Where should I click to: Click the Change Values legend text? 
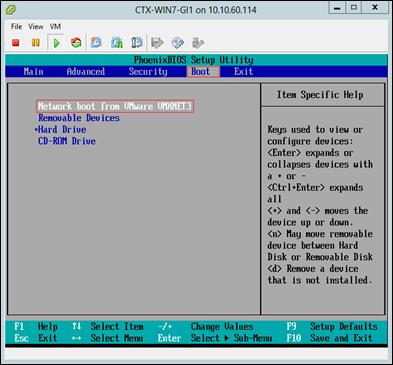222,326
